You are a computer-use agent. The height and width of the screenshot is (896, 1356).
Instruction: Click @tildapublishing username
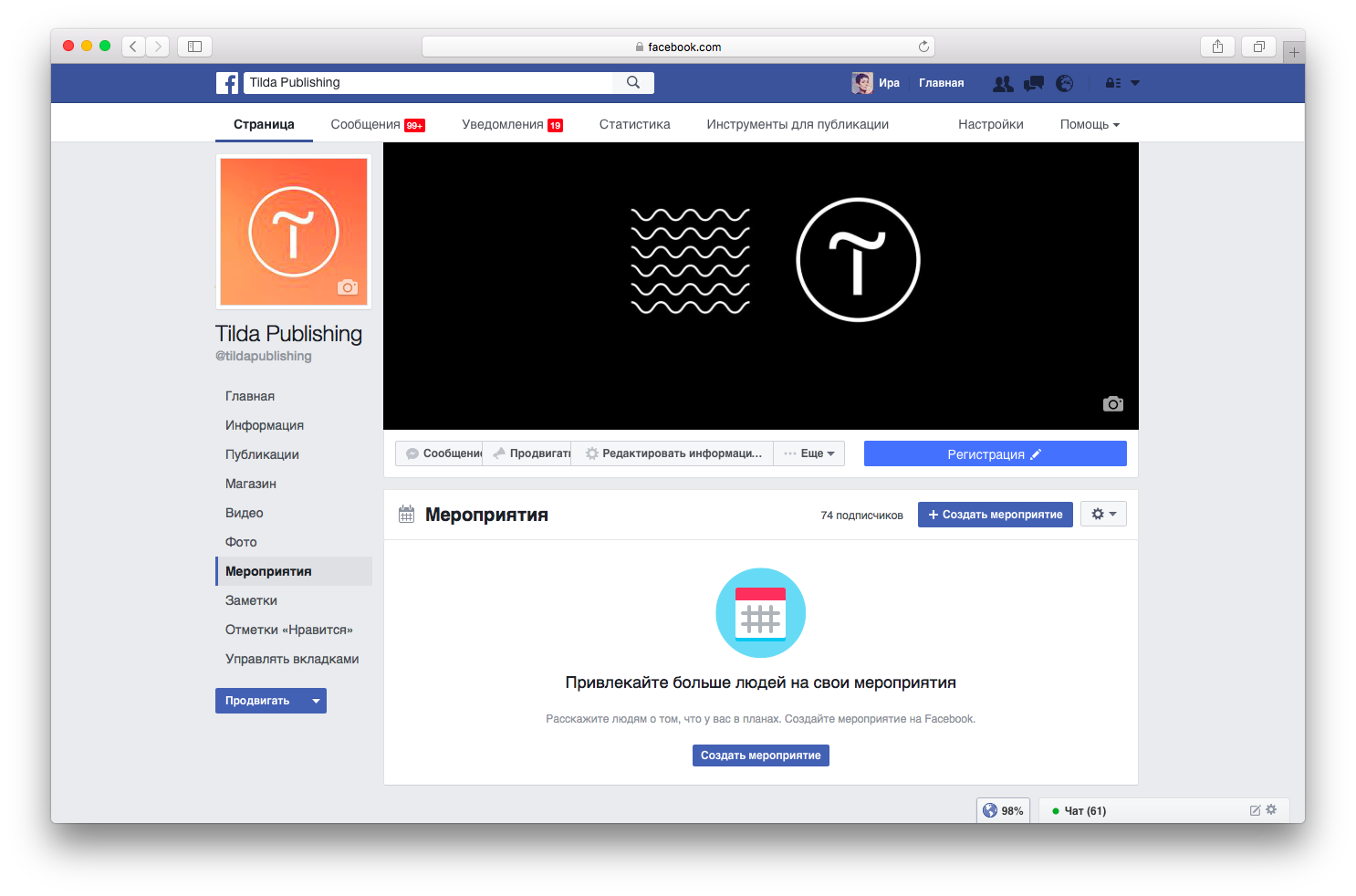[x=264, y=356]
